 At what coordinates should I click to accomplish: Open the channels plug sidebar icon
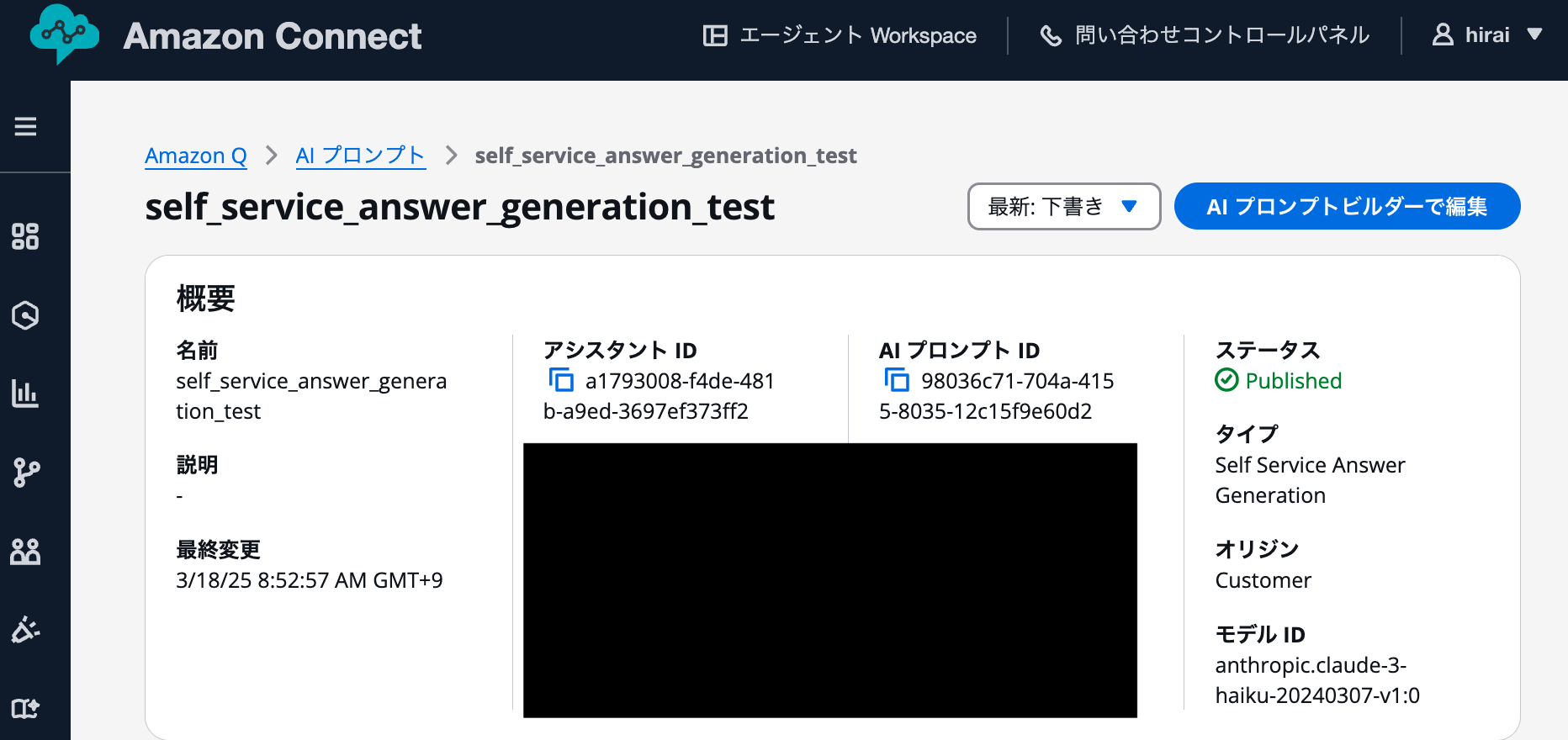[25, 629]
